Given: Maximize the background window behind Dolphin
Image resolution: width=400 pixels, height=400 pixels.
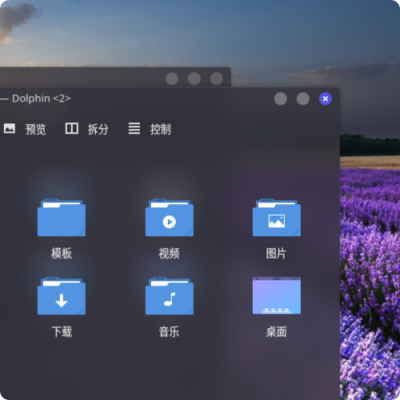Looking at the screenshot, I should coord(194,79).
